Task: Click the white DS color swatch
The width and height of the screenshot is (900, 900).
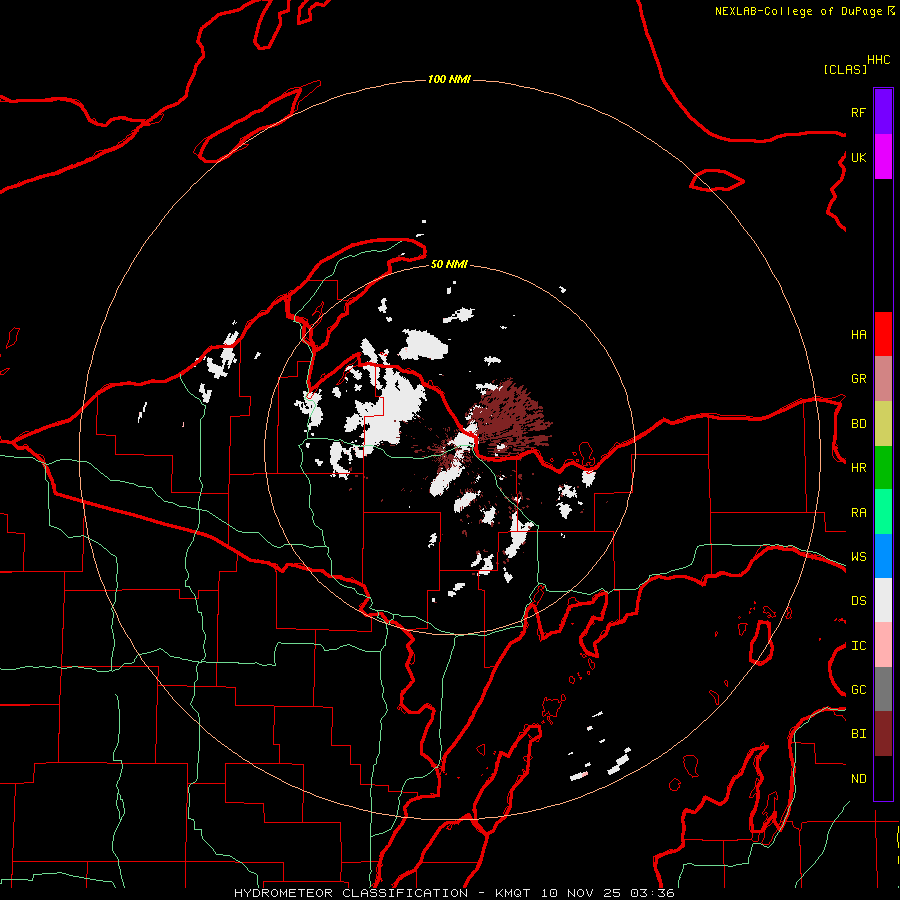Action: click(x=883, y=600)
